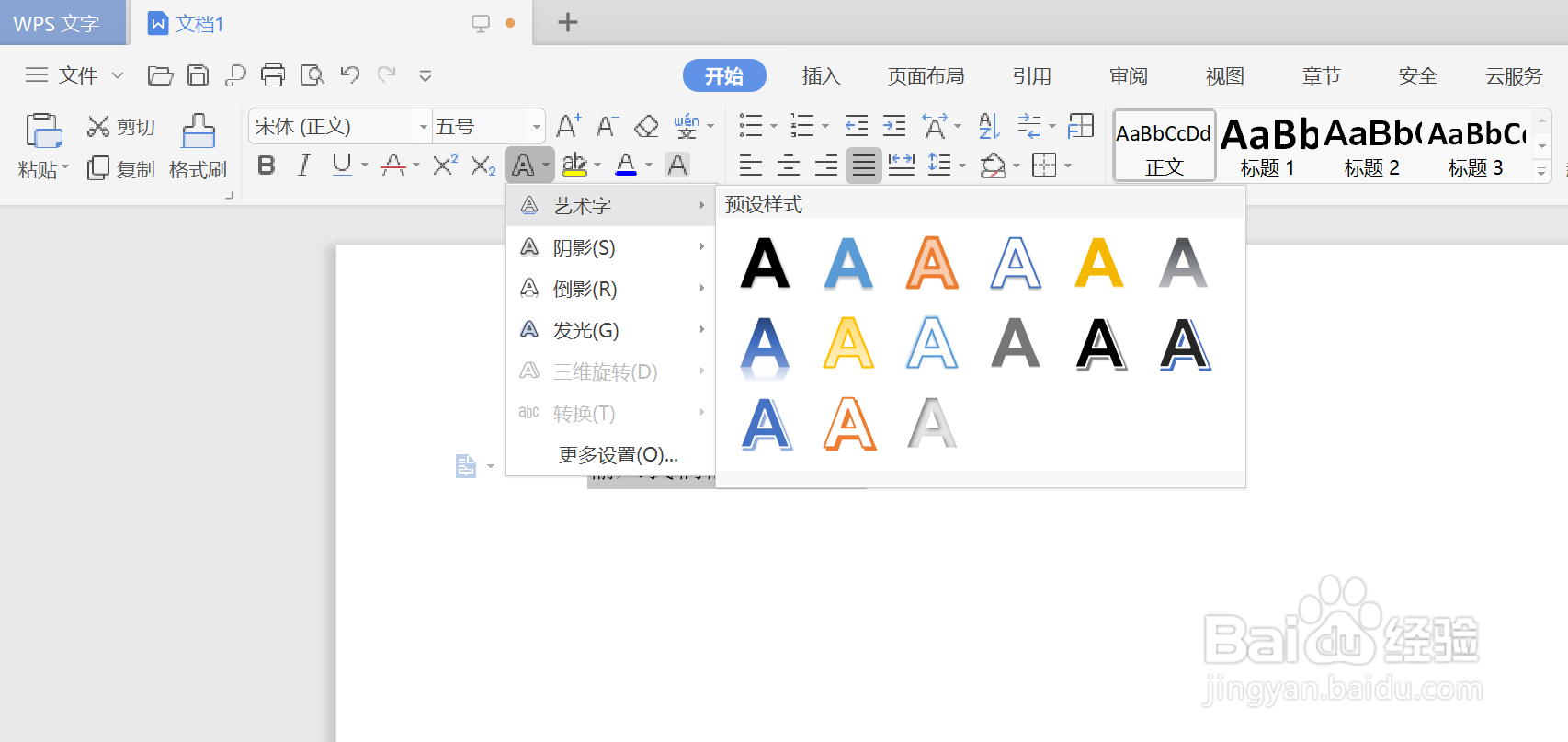Redo the last action
This screenshot has width=1568, height=742.
387,75
